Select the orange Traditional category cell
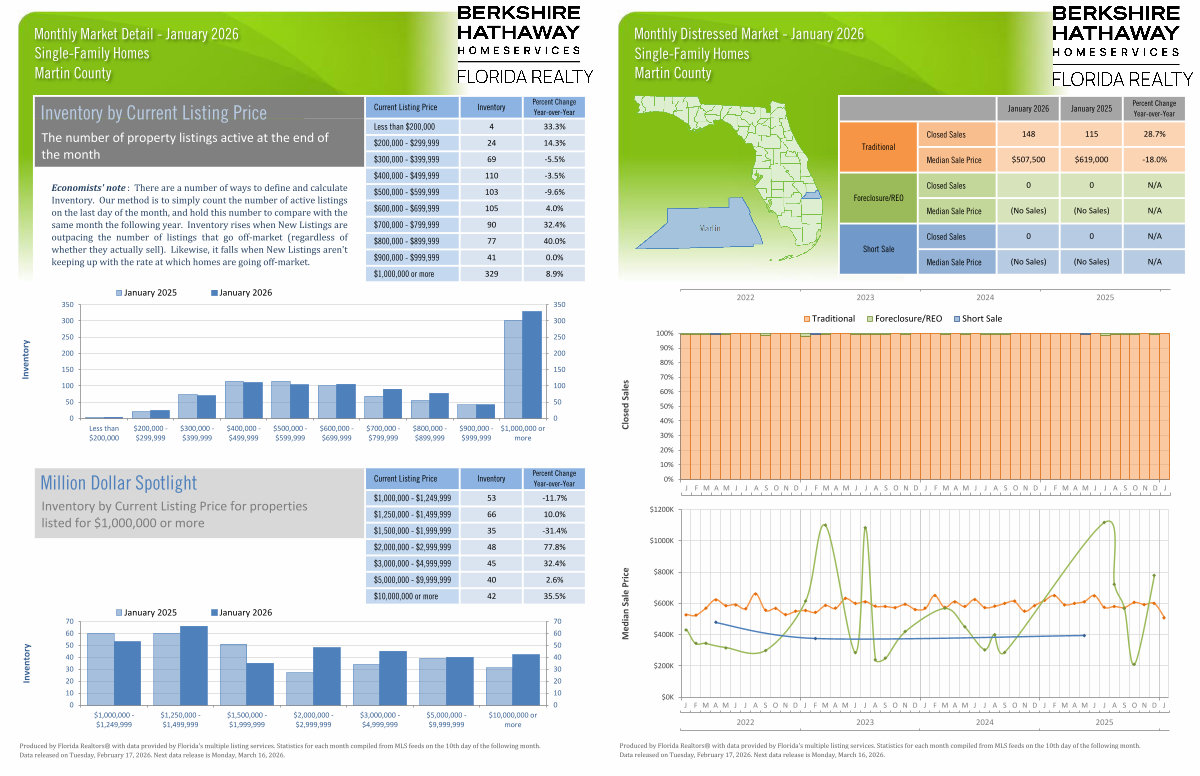The height and width of the screenshot is (776, 1200). click(x=877, y=147)
